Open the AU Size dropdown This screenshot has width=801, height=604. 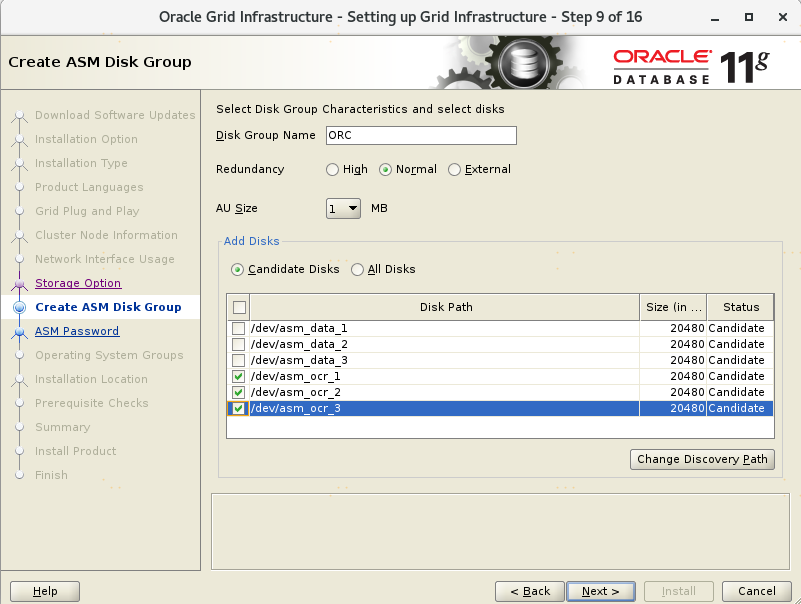[x=343, y=209]
